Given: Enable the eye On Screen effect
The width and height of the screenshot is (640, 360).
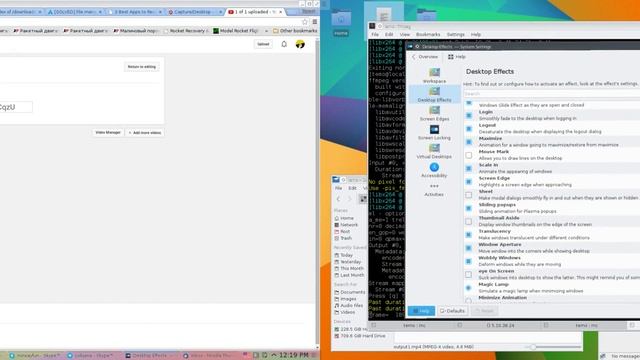Looking at the screenshot, I should click(469, 274).
